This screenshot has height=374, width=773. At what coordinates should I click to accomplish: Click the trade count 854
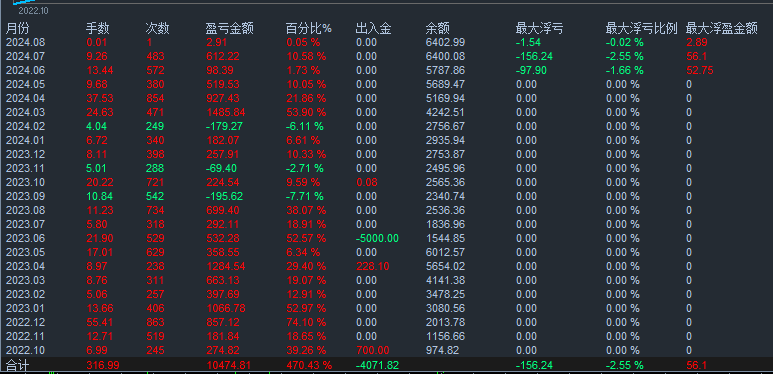pos(155,98)
